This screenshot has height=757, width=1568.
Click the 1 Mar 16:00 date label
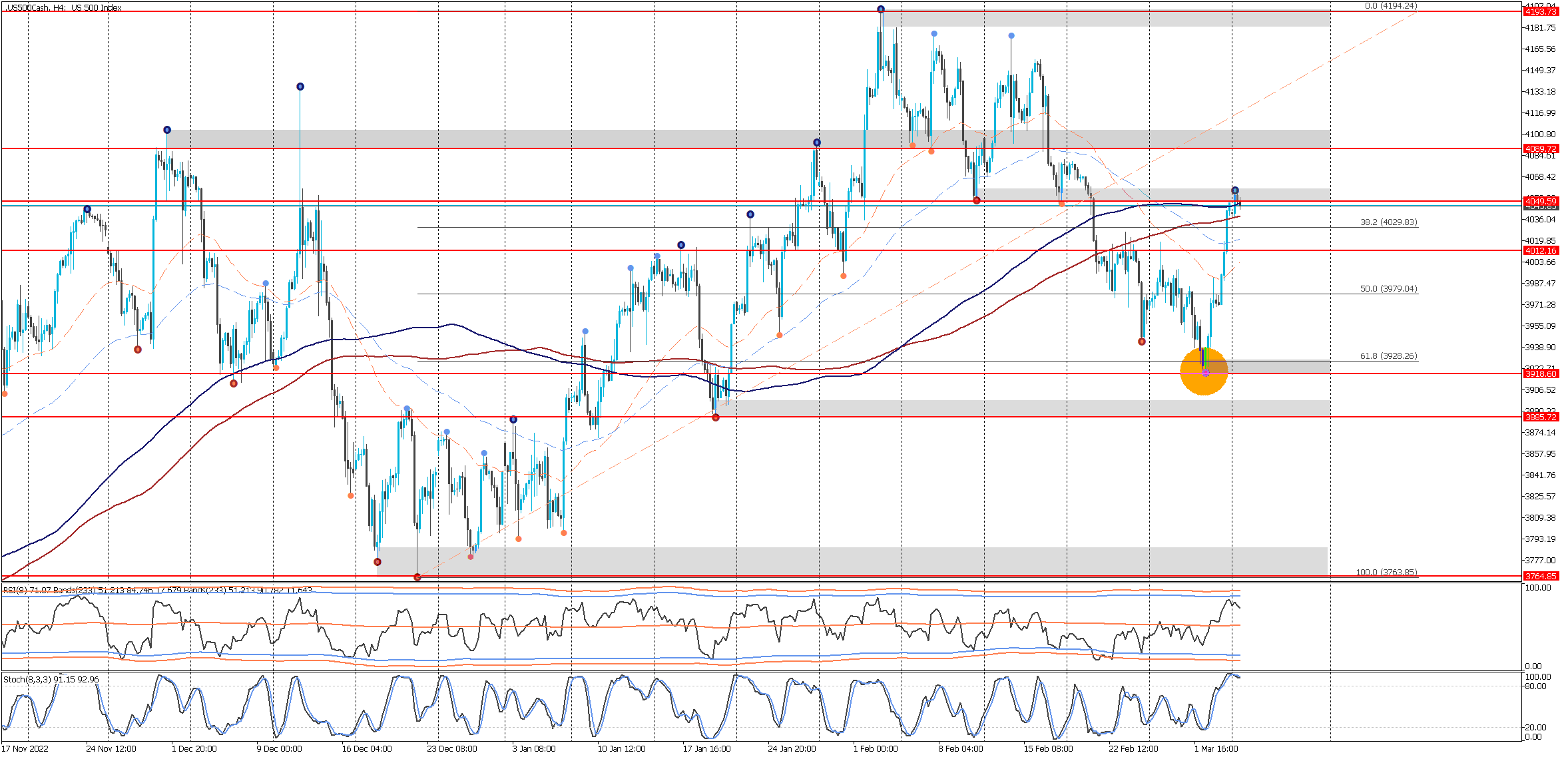[1216, 749]
